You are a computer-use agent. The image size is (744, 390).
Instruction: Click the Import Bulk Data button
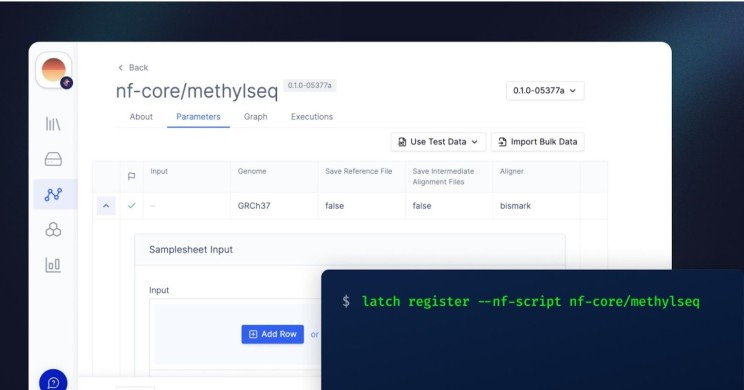click(538, 142)
